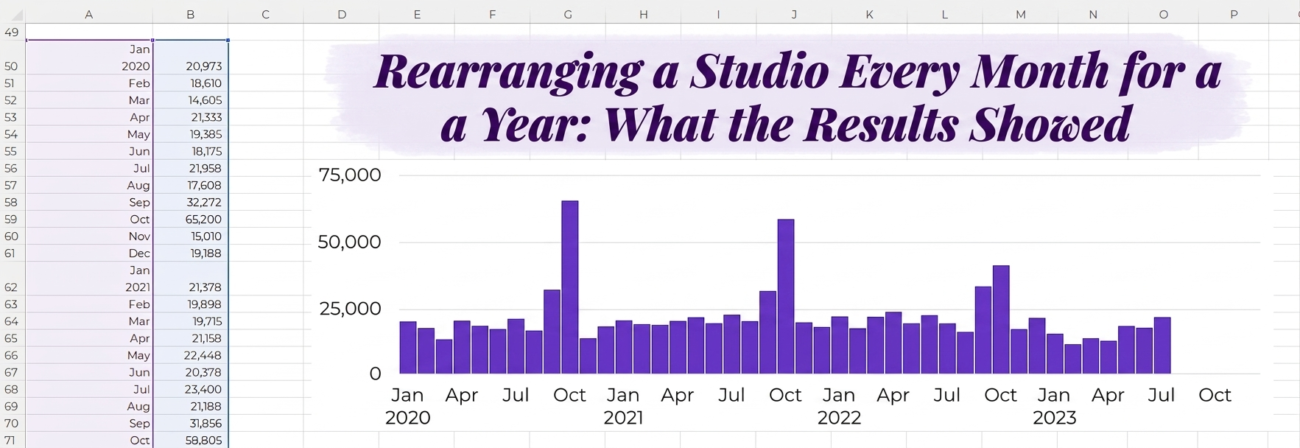Click 'Oct' cell in row 59
Image resolution: width=1300 pixels, height=448 pixels.
click(x=90, y=219)
